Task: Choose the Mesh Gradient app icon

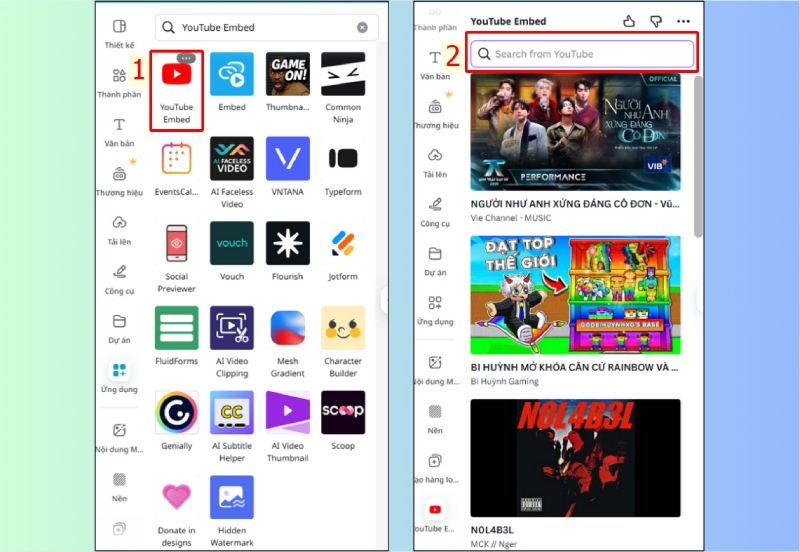Action: pos(287,328)
